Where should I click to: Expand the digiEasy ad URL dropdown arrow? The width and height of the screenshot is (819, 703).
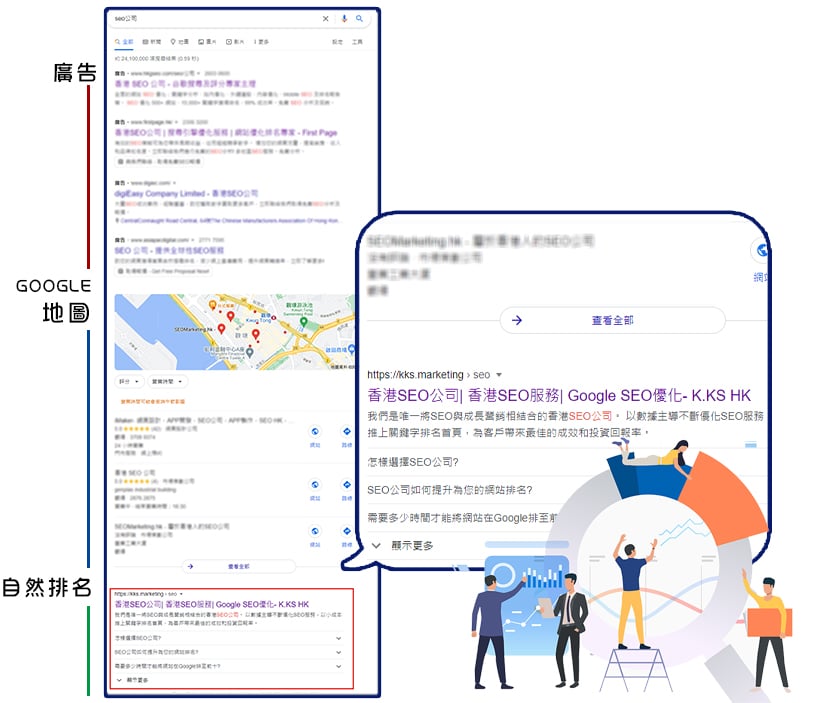click(x=174, y=183)
